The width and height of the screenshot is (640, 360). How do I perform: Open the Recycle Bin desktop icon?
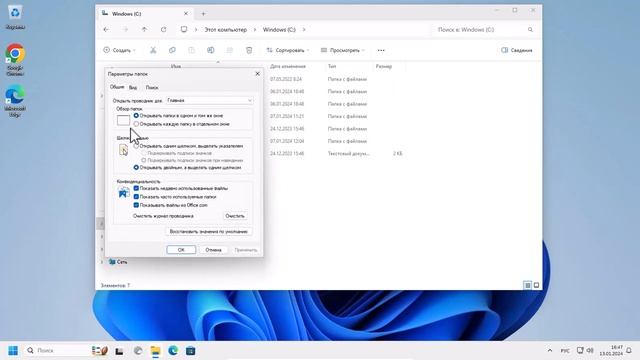pyautogui.click(x=15, y=18)
